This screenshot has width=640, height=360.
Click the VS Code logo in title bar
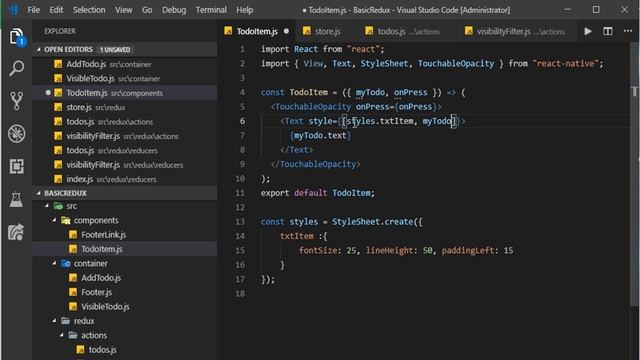coord(13,9)
